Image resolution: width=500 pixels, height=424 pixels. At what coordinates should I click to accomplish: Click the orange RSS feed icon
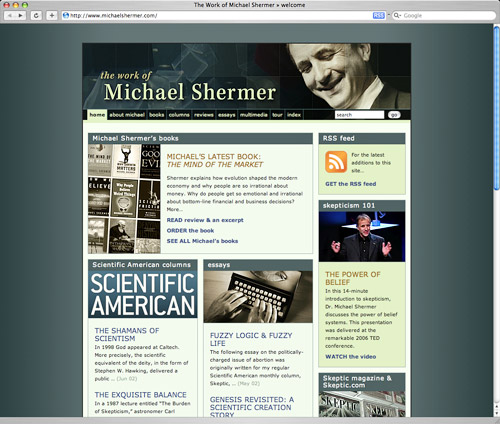[336, 162]
